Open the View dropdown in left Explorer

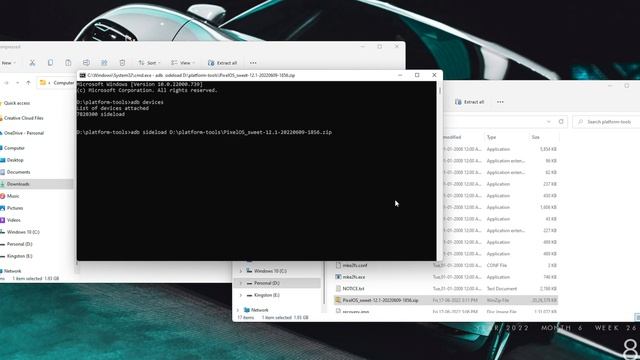point(183,63)
